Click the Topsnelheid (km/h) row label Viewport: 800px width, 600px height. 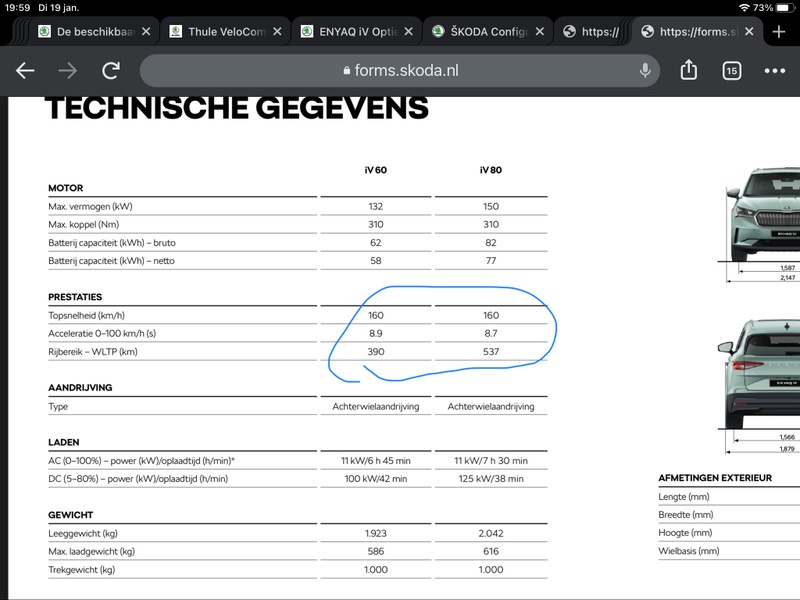click(x=87, y=315)
